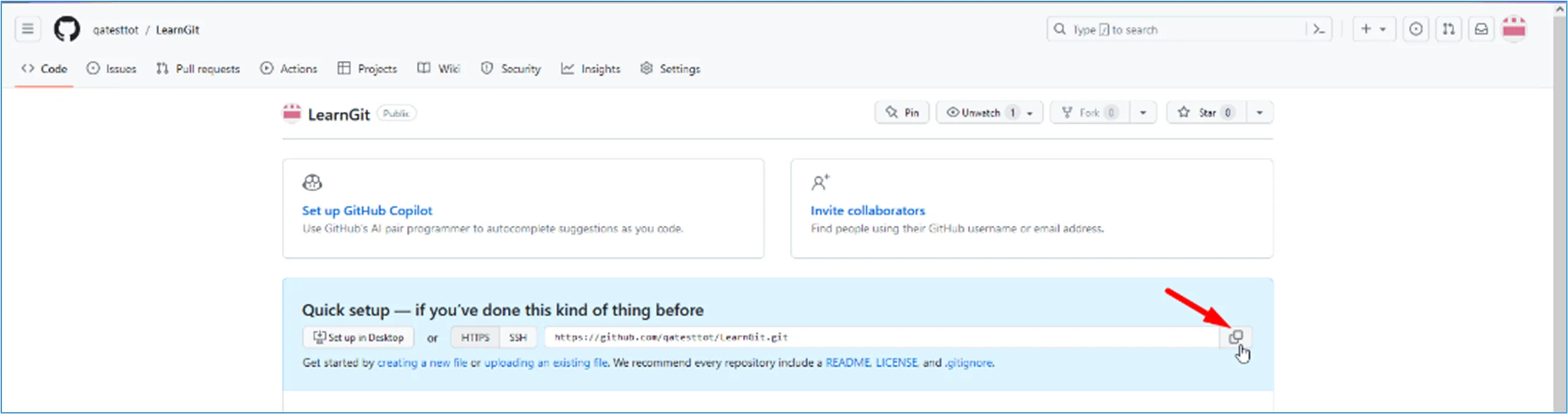Open 'creating a new file' link
The height and width of the screenshot is (414, 1568).
pyautogui.click(x=422, y=363)
